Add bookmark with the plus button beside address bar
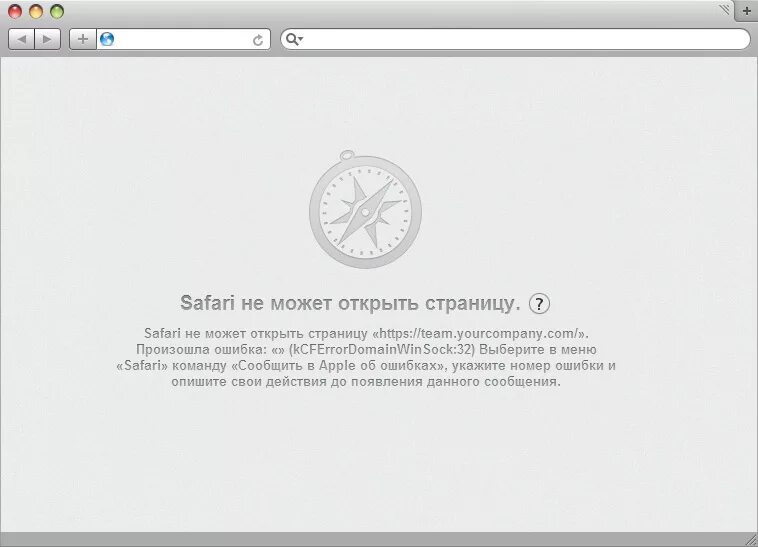This screenshot has height=547, width=758. 83,39
